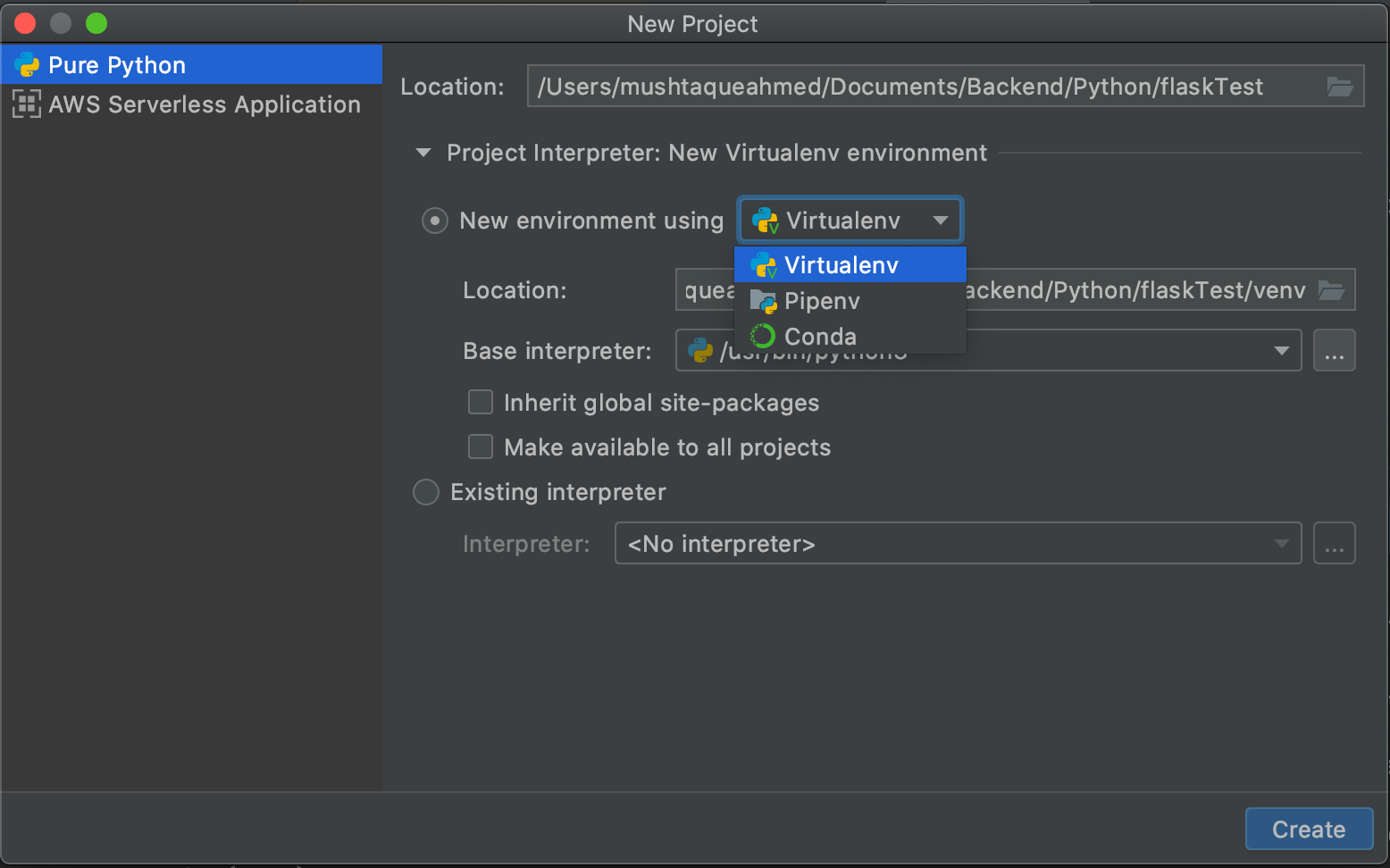
Task: Click the AWS Serverless Application icon
Action: pyautogui.click(x=27, y=104)
